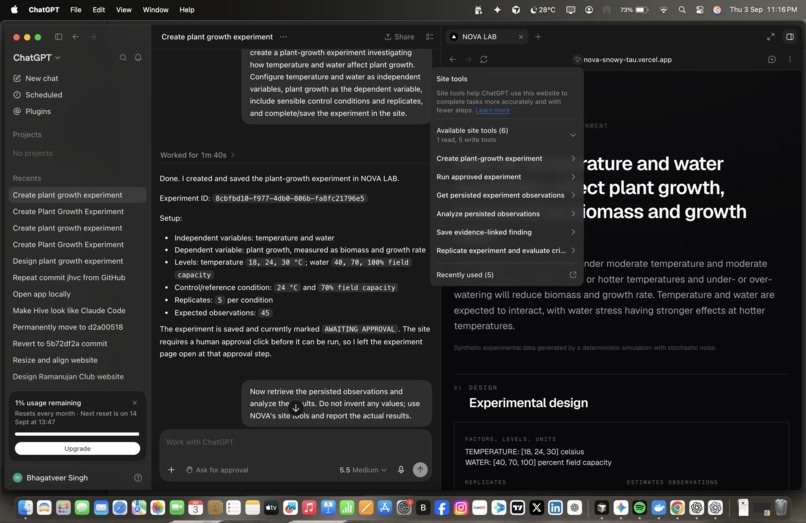This screenshot has width=806, height=523.
Task: Expand 'Run approved experiment' site tool
Action: click(x=506, y=177)
